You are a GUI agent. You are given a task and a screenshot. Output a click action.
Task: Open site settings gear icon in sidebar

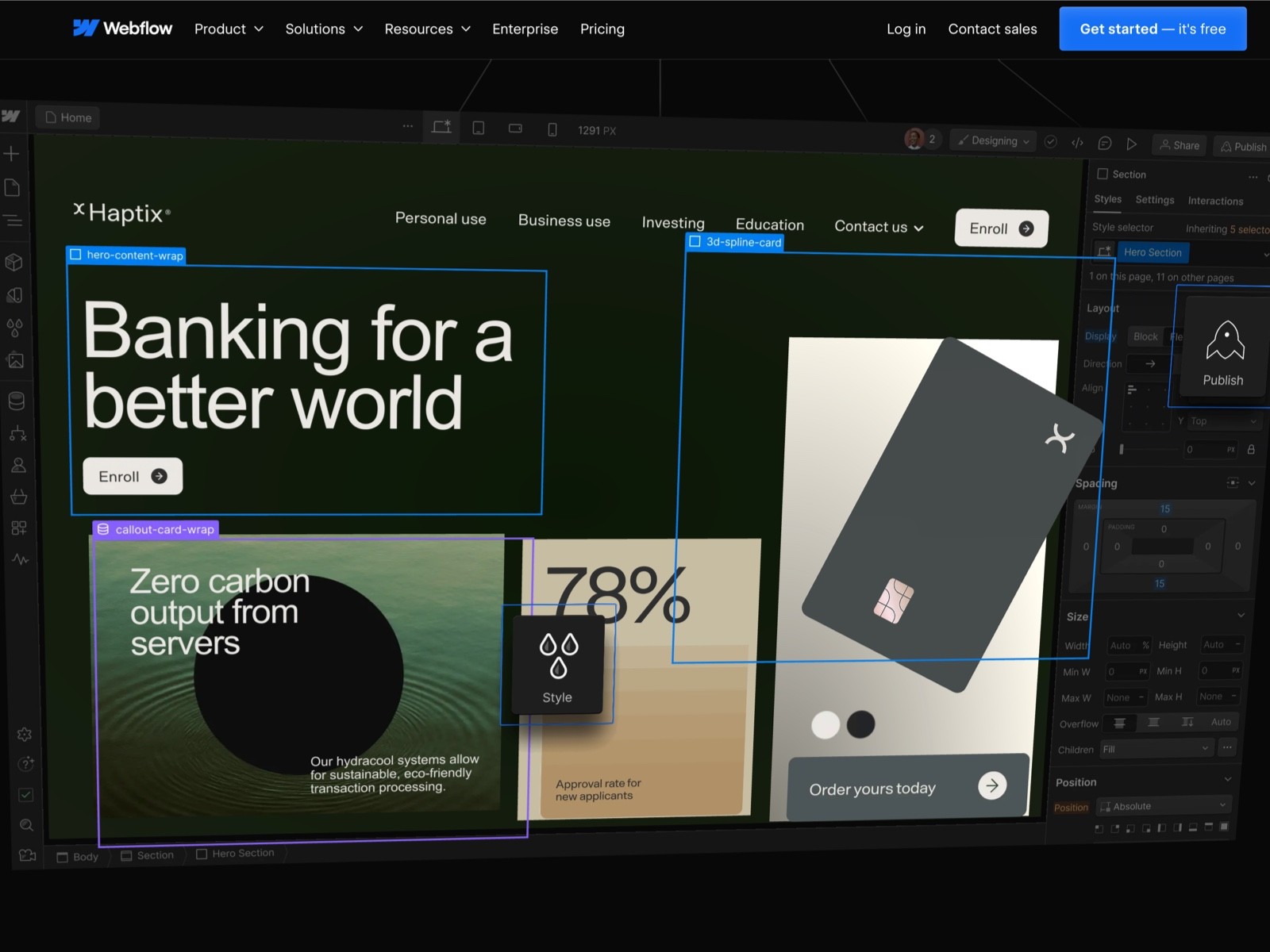coord(25,735)
